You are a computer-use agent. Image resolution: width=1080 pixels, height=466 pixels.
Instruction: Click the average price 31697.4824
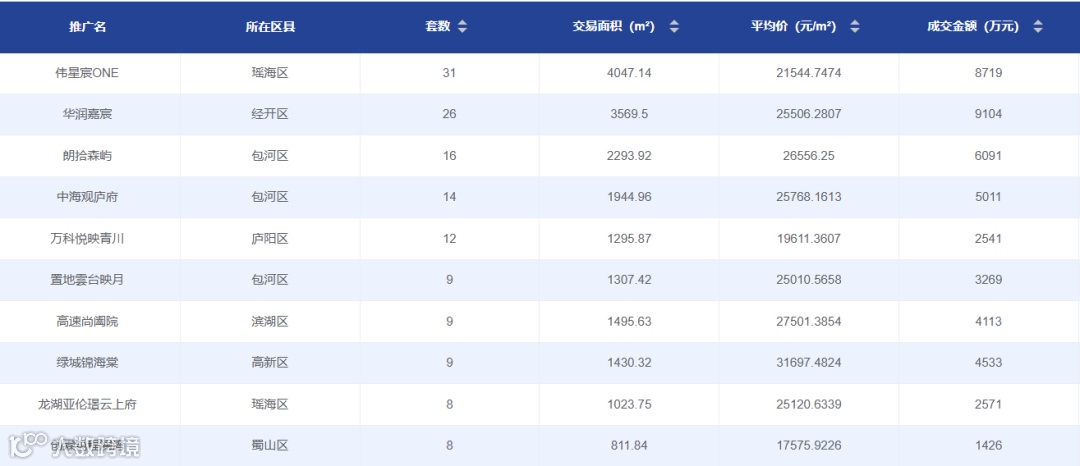click(809, 363)
